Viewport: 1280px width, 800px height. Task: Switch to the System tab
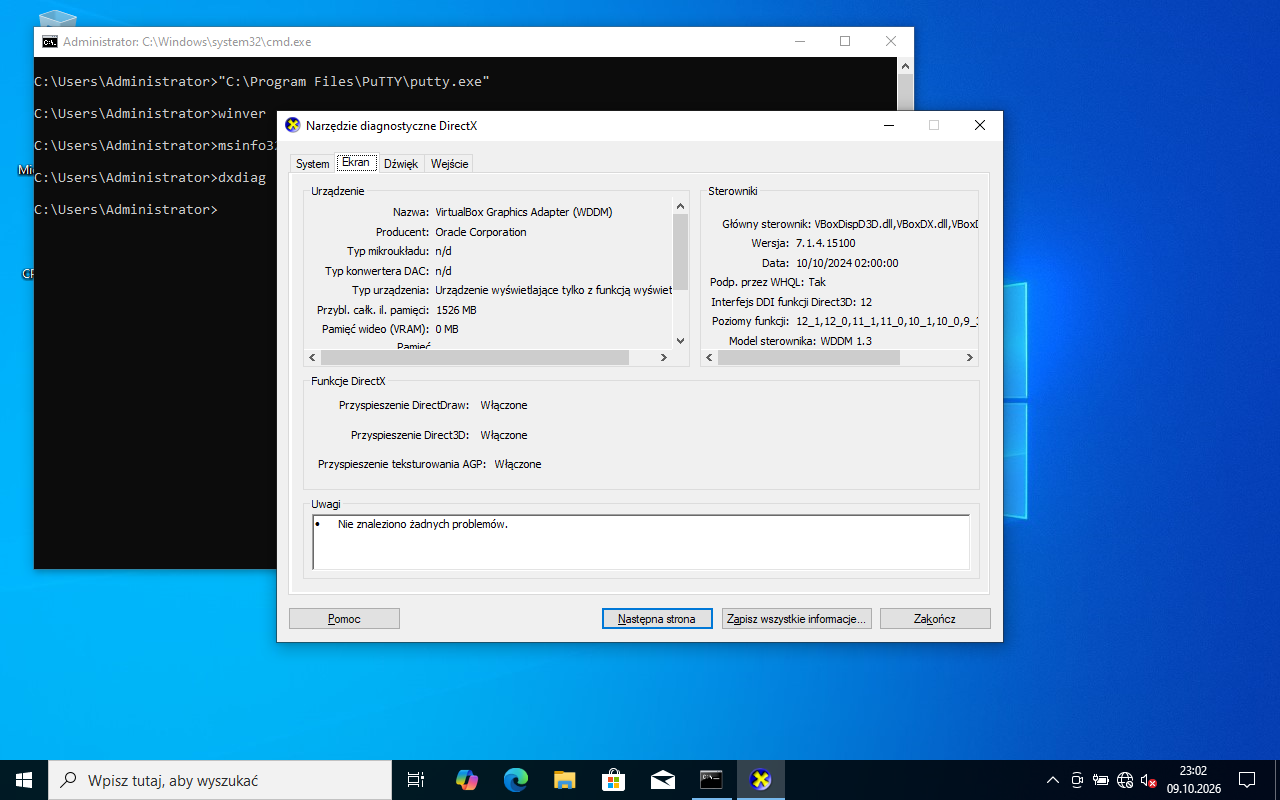312,164
